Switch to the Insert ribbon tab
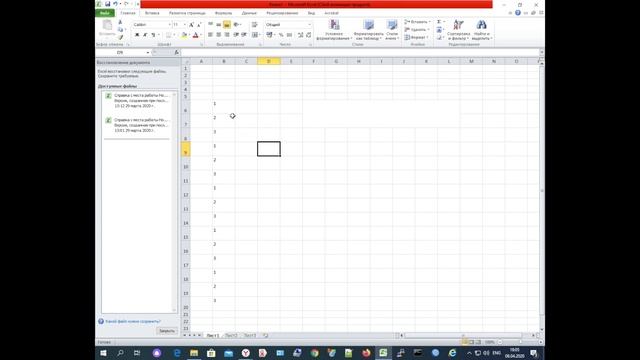 tap(152, 13)
